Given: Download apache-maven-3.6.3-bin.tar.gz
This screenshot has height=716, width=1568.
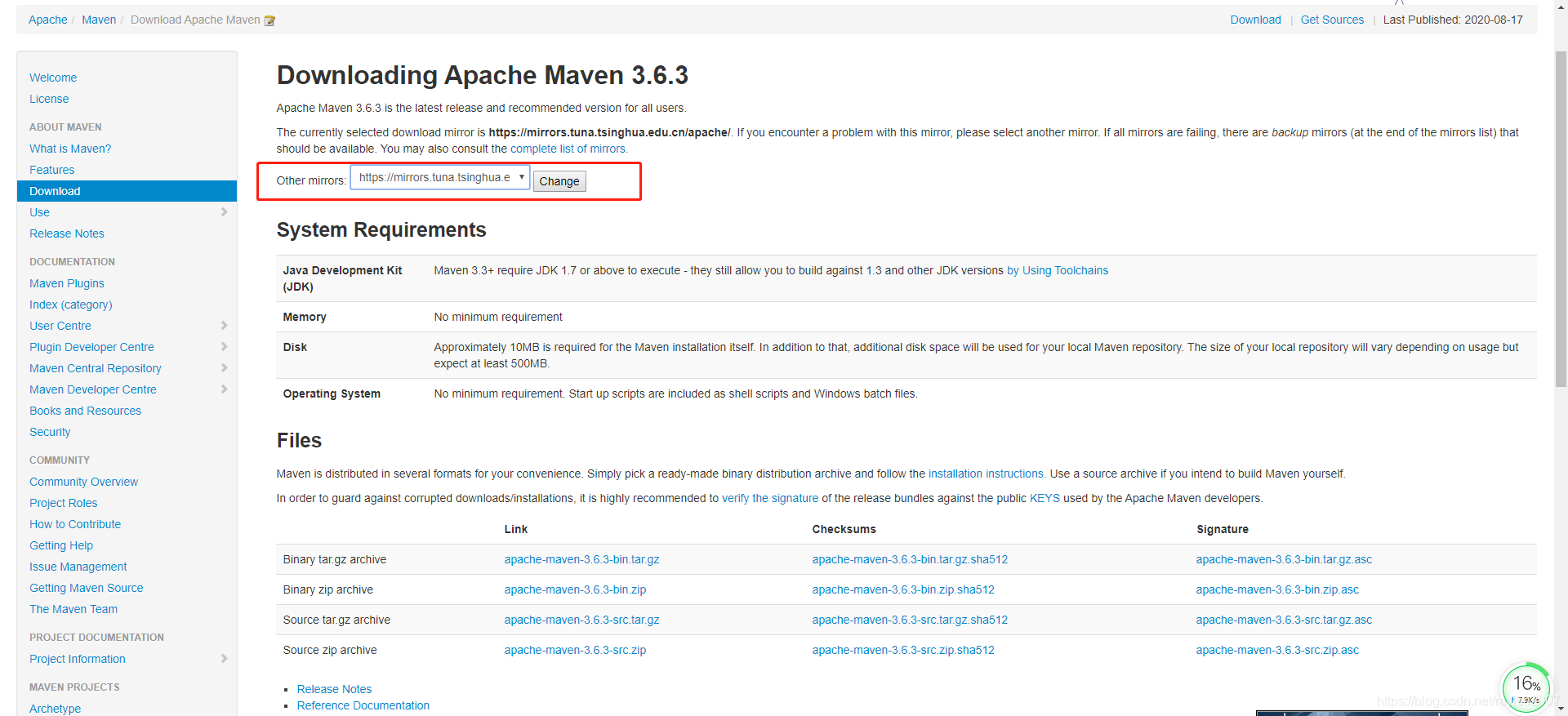Looking at the screenshot, I should coord(581,559).
